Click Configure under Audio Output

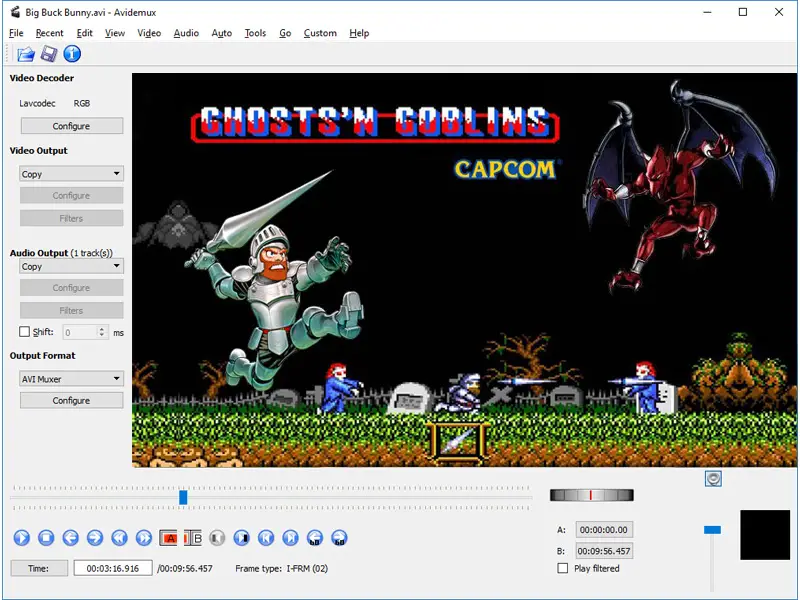[71, 288]
